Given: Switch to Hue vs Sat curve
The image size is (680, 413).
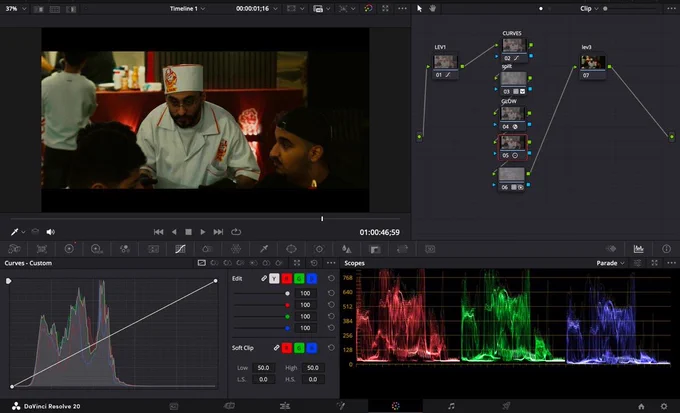Looking at the screenshot, I should tap(227, 263).
